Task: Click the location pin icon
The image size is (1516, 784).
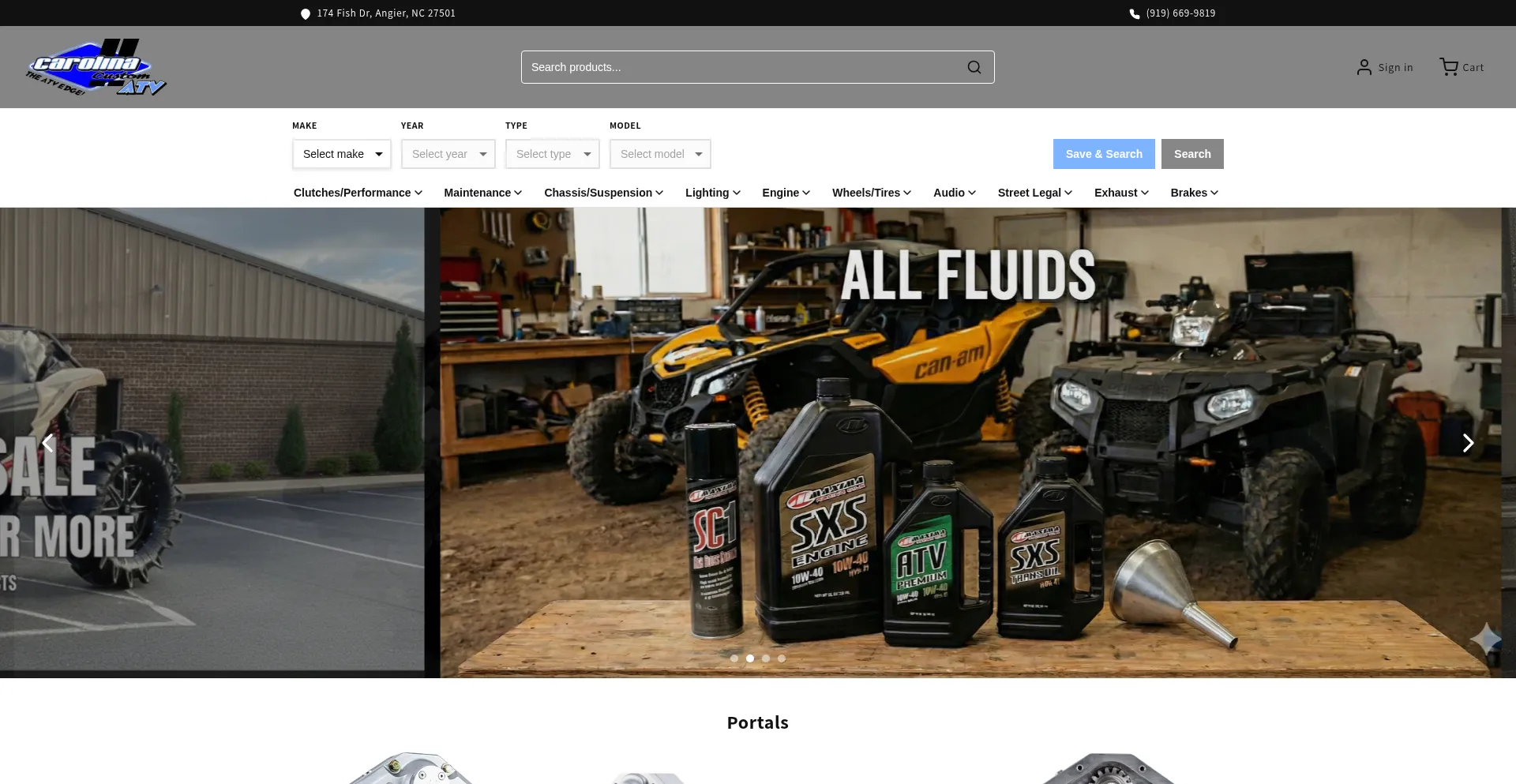Action: click(x=306, y=13)
